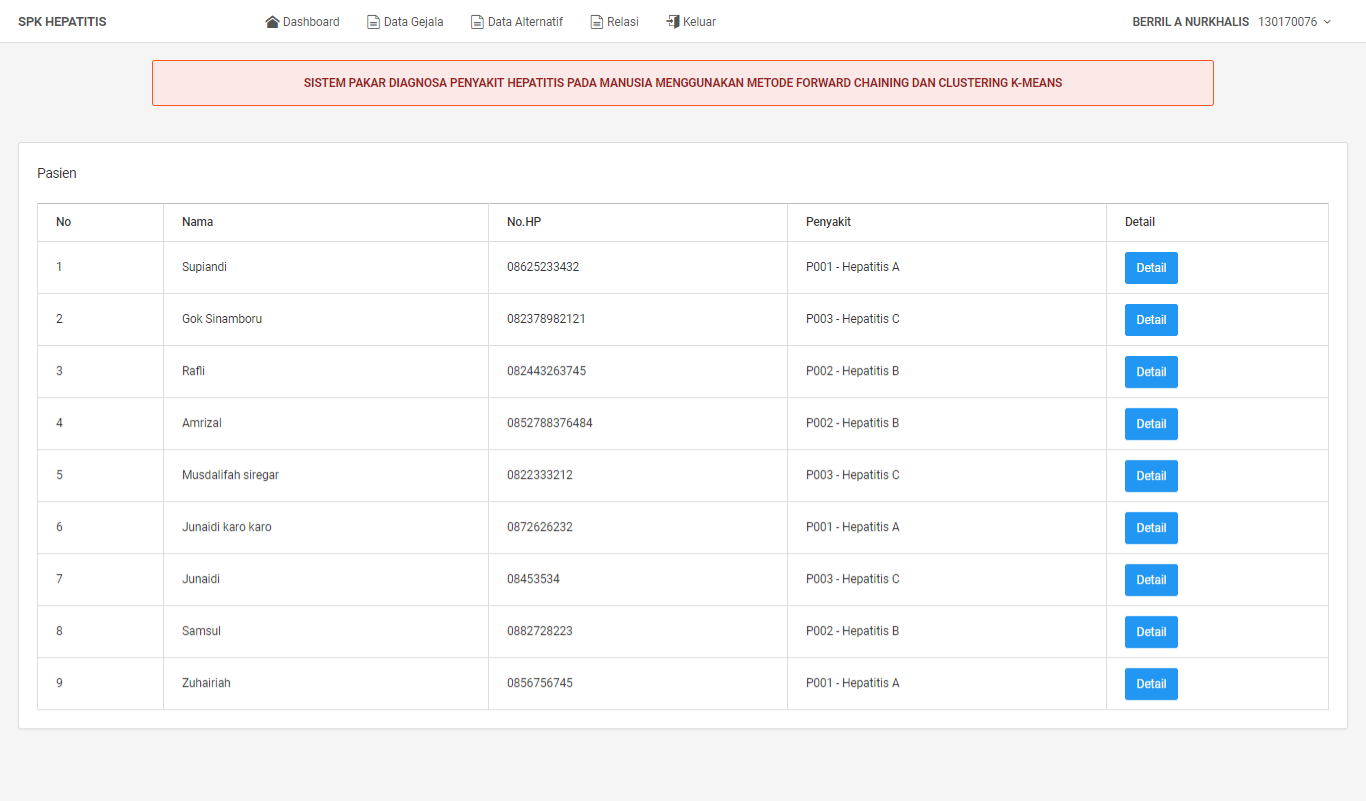Image resolution: width=1366 pixels, height=801 pixels.
Task: Open Data Alternatif menu
Action: click(517, 22)
